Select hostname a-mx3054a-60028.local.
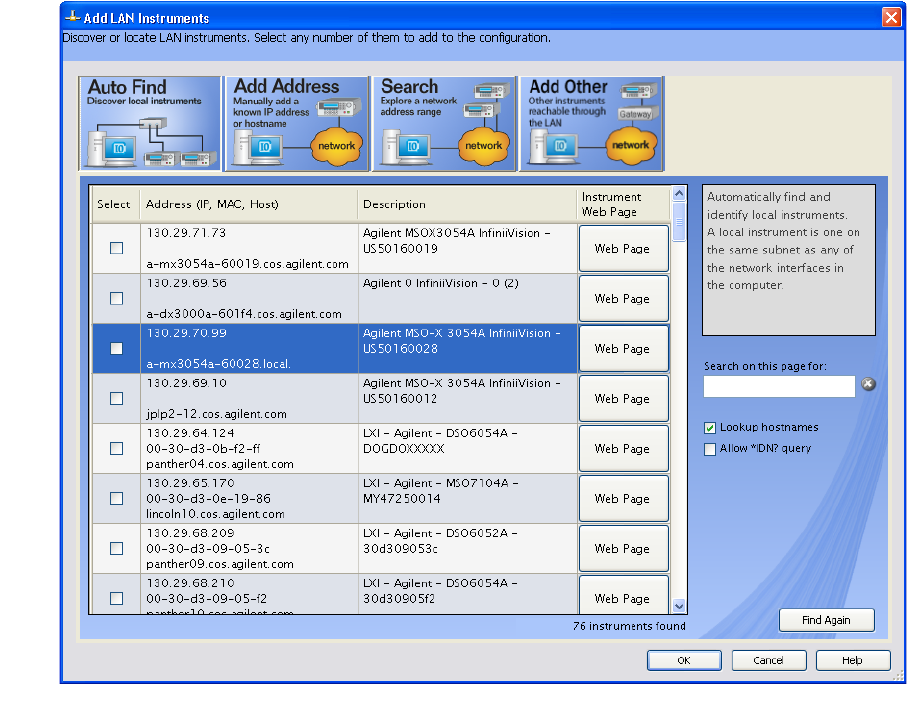The width and height of the screenshot is (908, 713). coord(218,364)
